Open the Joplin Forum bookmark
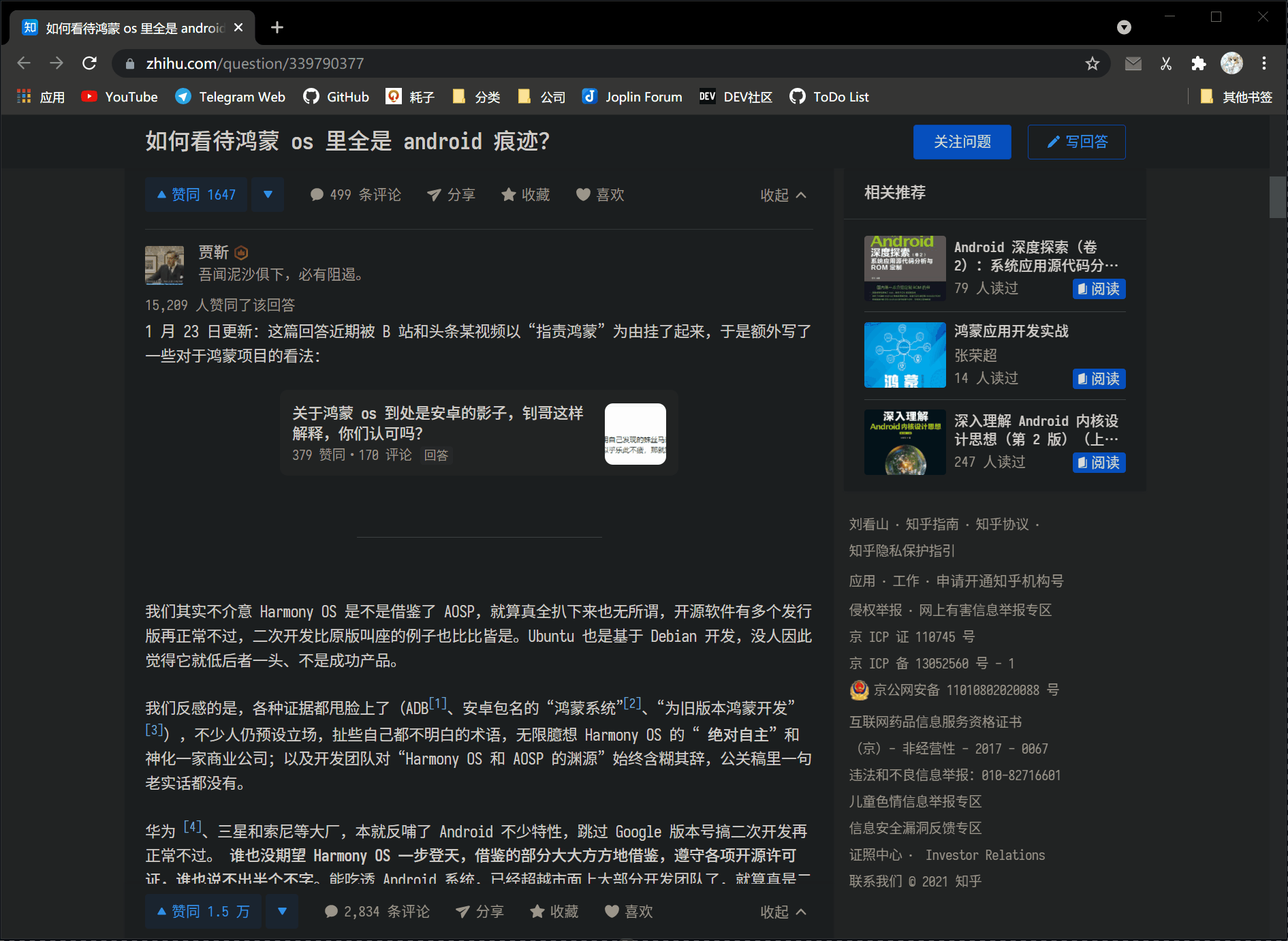Image resolution: width=1288 pixels, height=941 pixels. 631,97
